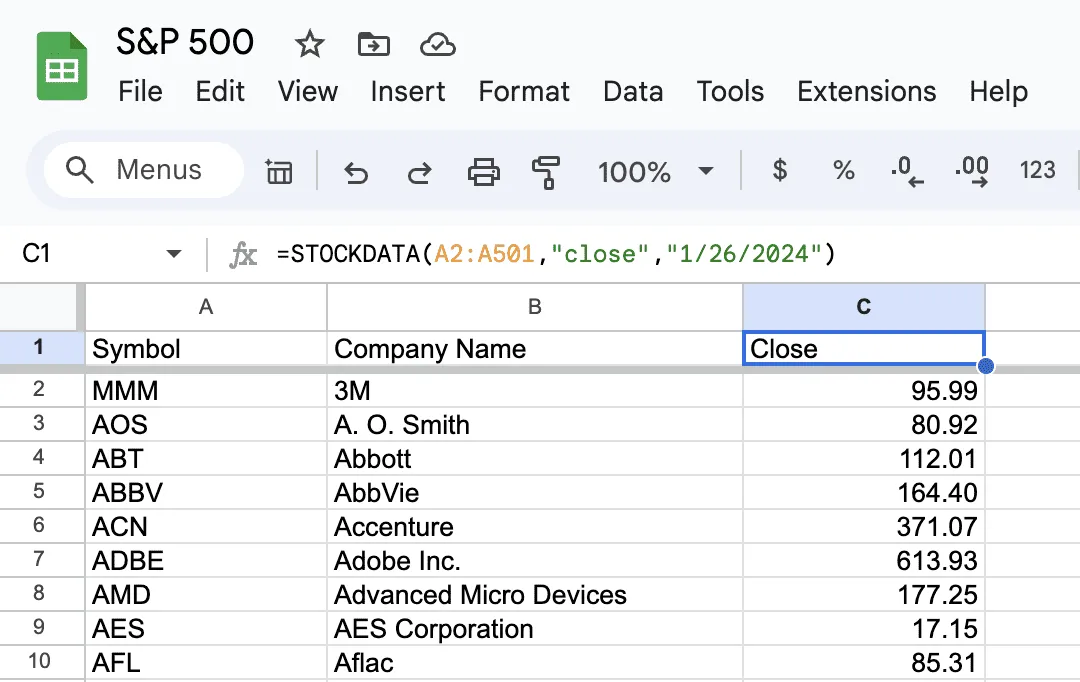Open the View menu

coord(308,91)
